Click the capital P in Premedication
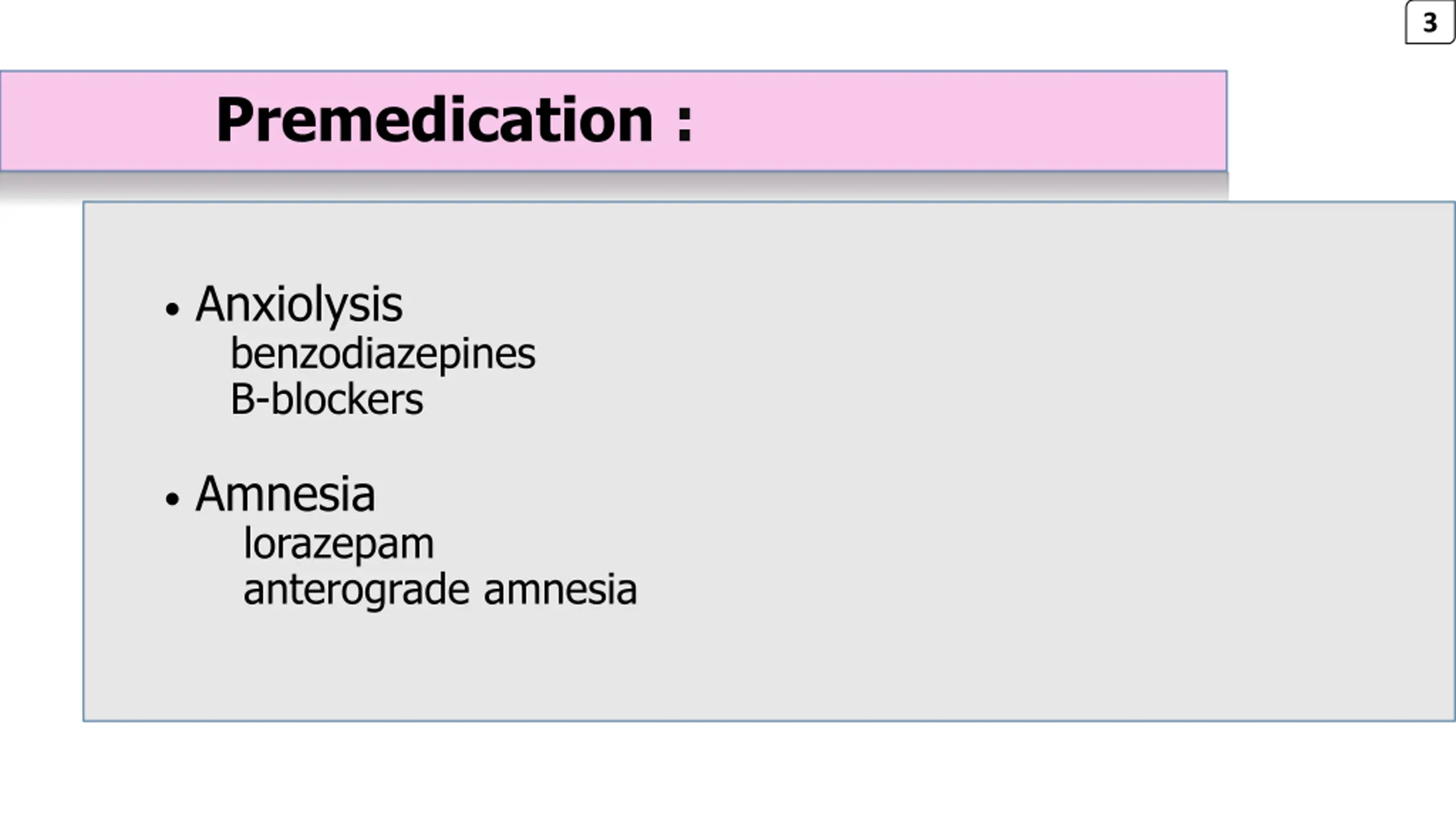 point(235,120)
